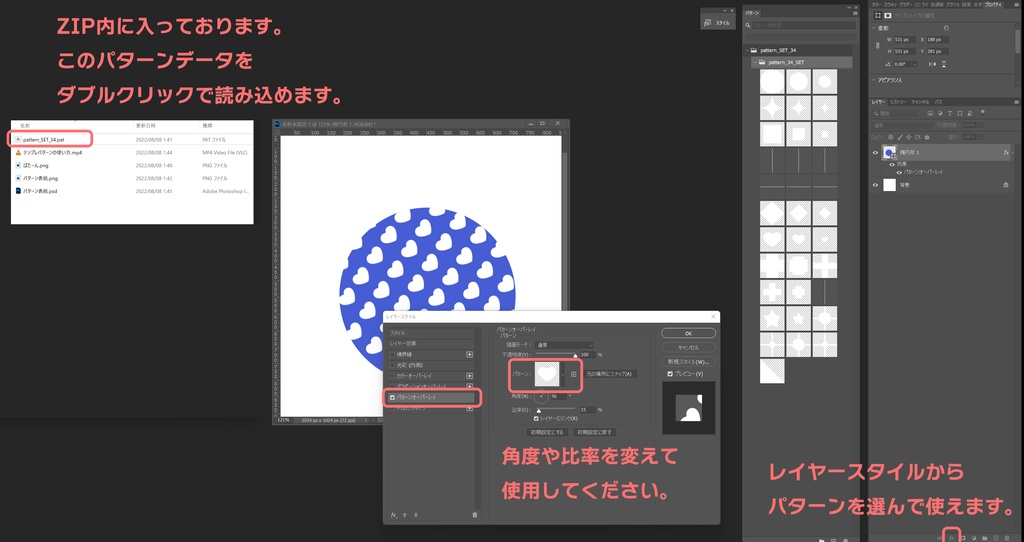Toggle the eye icon on the effects row

click(x=892, y=165)
